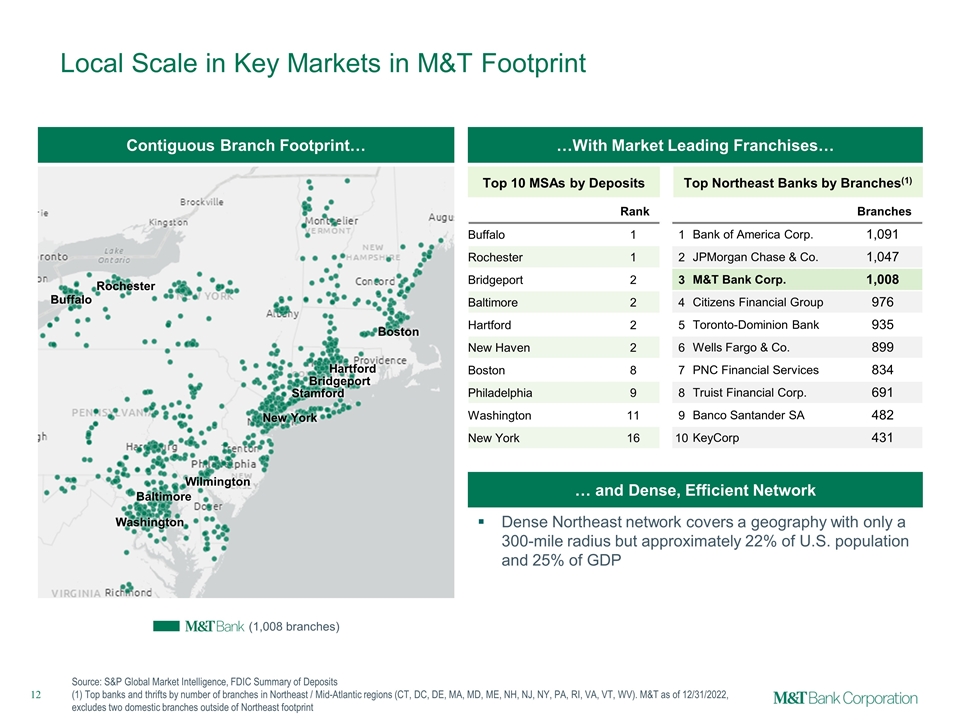
Task: Click the Wilmington label on the map
Action: tap(217, 482)
